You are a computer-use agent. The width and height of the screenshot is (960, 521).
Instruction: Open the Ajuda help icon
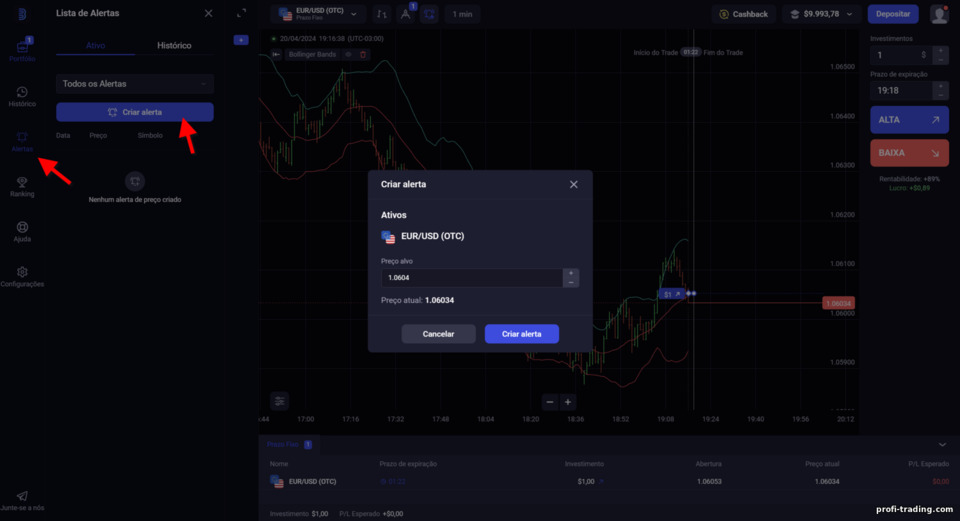(22, 231)
